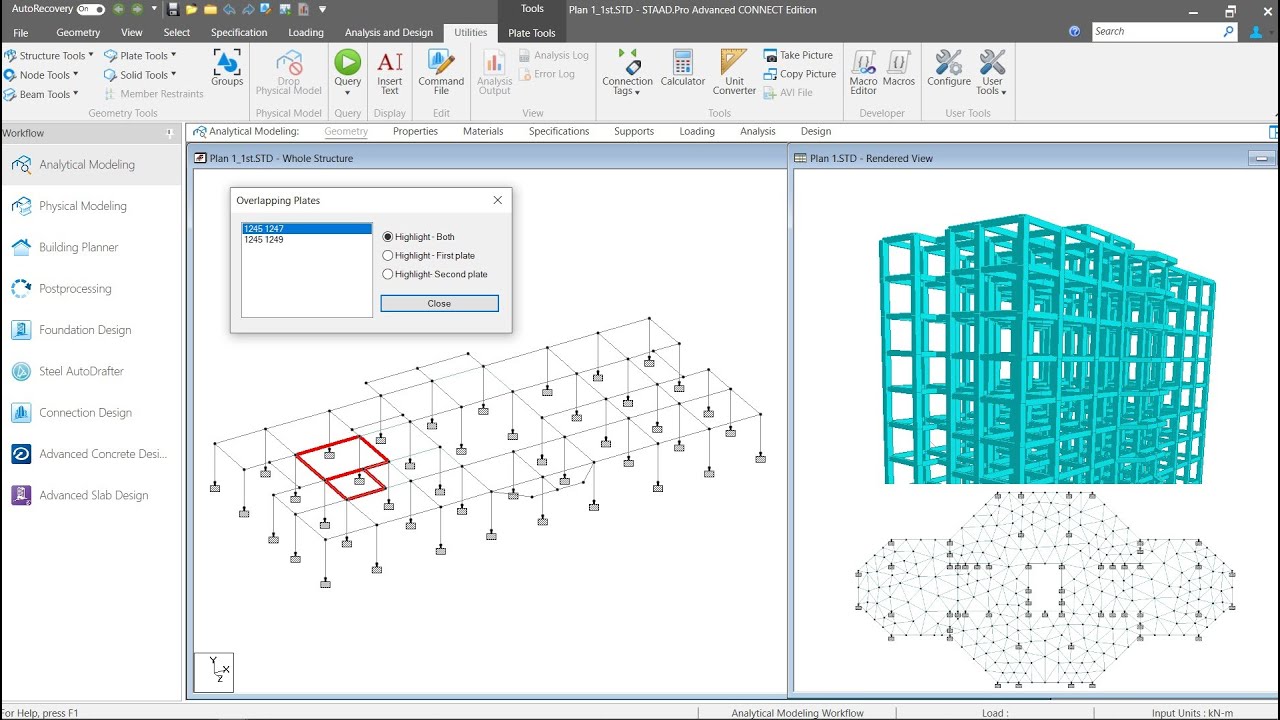Click the search magnifier icon
Viewport: 1280px width, 720px height.
coord(1229,31)
